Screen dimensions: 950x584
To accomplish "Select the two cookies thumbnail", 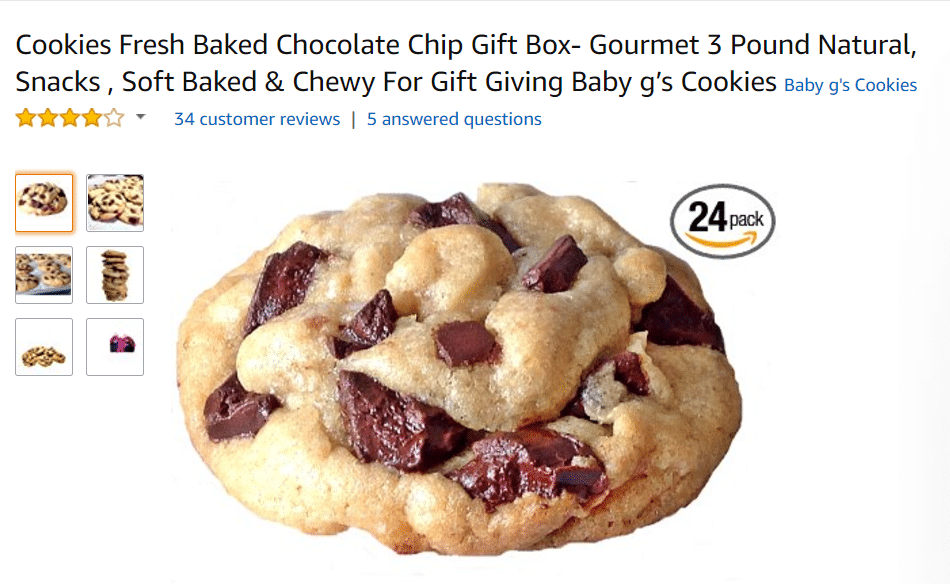I will [x=44, y=347].
